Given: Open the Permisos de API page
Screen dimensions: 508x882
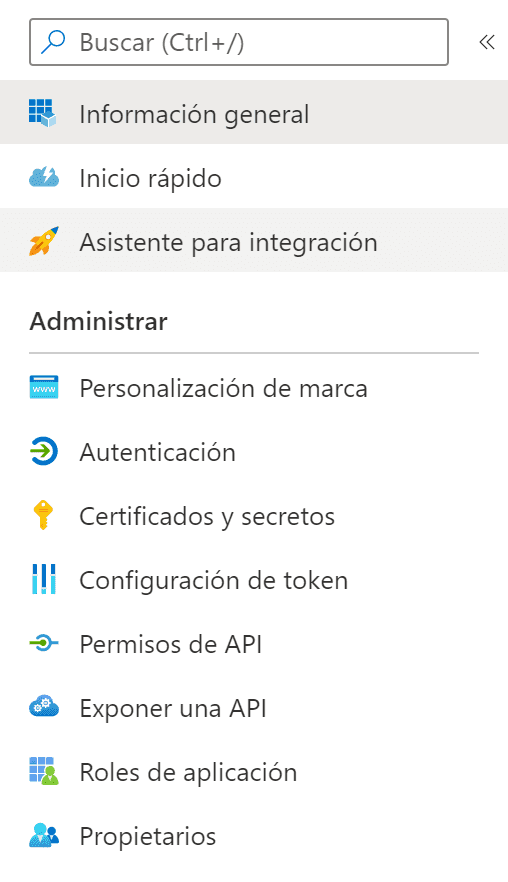Looking at the screenshot, I should [x=254, y=644].
